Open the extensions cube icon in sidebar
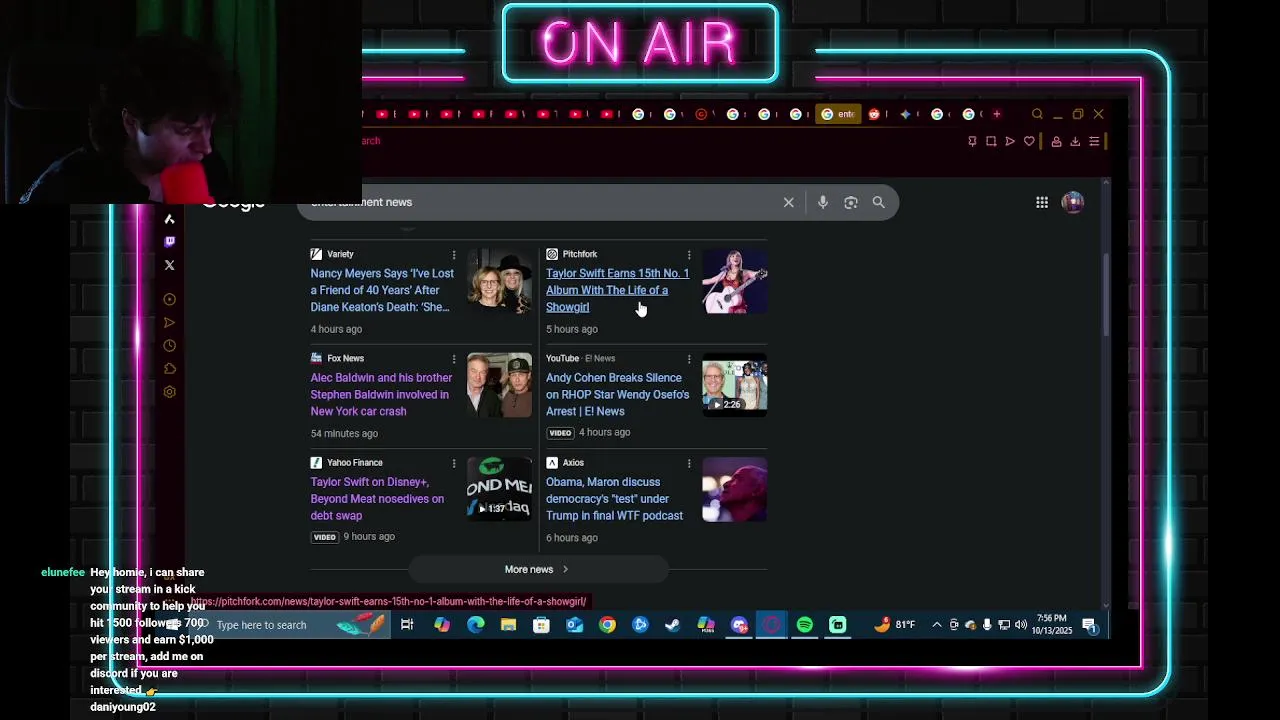The width and height of the screenshot is (1280, 720). pyautogui.click(x=169, y=369)
